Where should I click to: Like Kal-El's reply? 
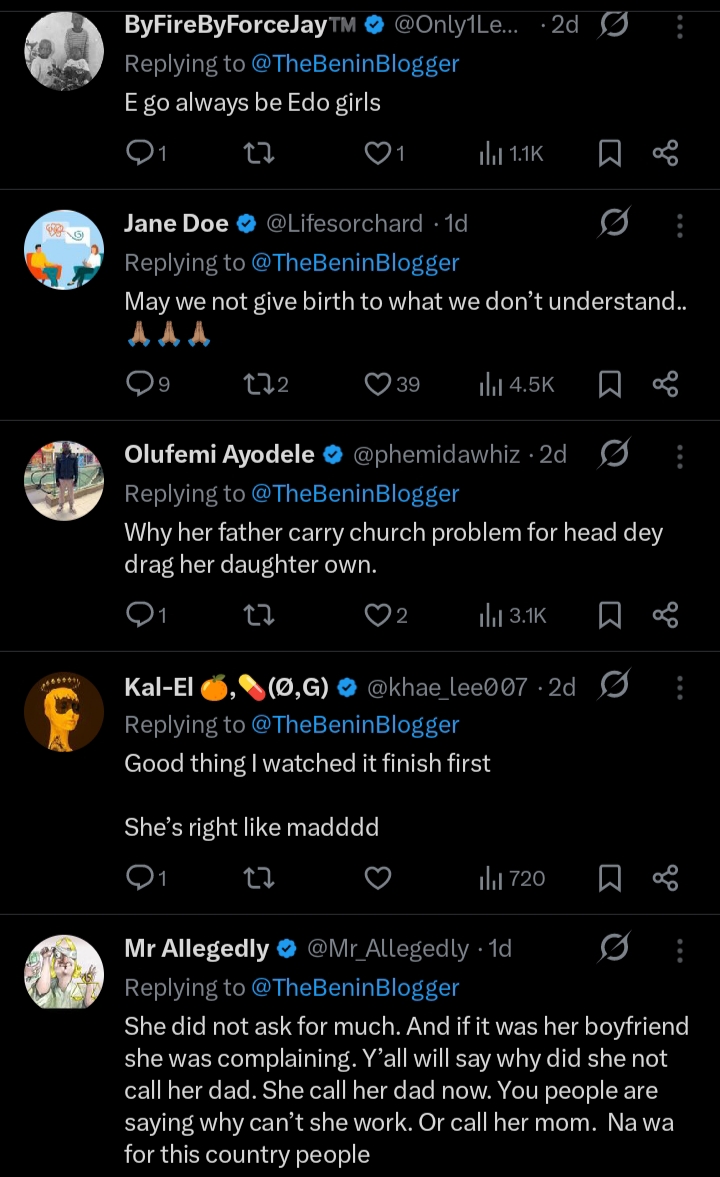click(377, 878)
